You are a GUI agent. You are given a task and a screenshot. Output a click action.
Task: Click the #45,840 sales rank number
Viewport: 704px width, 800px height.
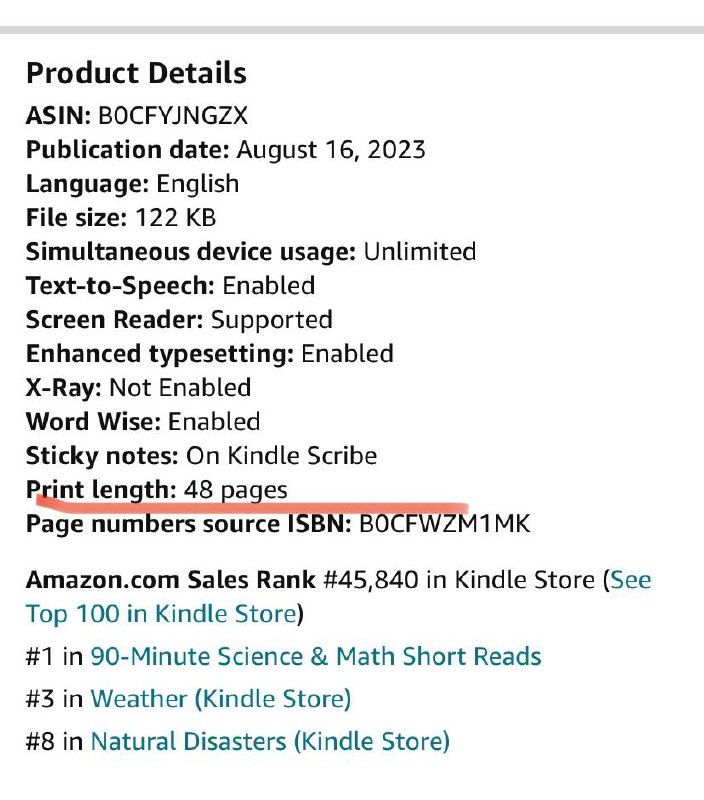[x=371, y=581]
